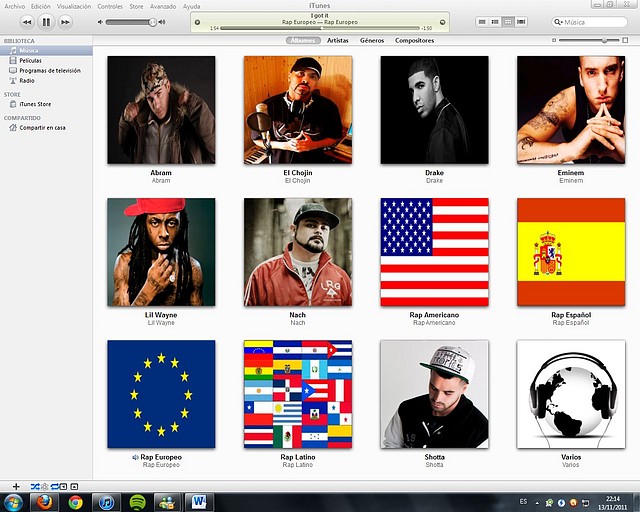Open Compartir en casa in sidebar
The width and height of the screenshot is (640, 512).
pyautogui.click(x=46, y=128)
